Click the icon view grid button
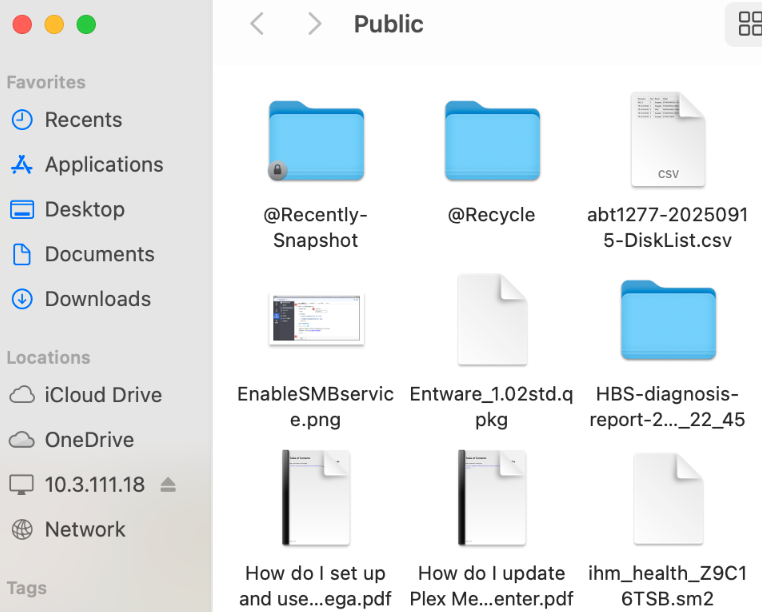Viewport: 762px width, 612px height. [x=749, y=24]
